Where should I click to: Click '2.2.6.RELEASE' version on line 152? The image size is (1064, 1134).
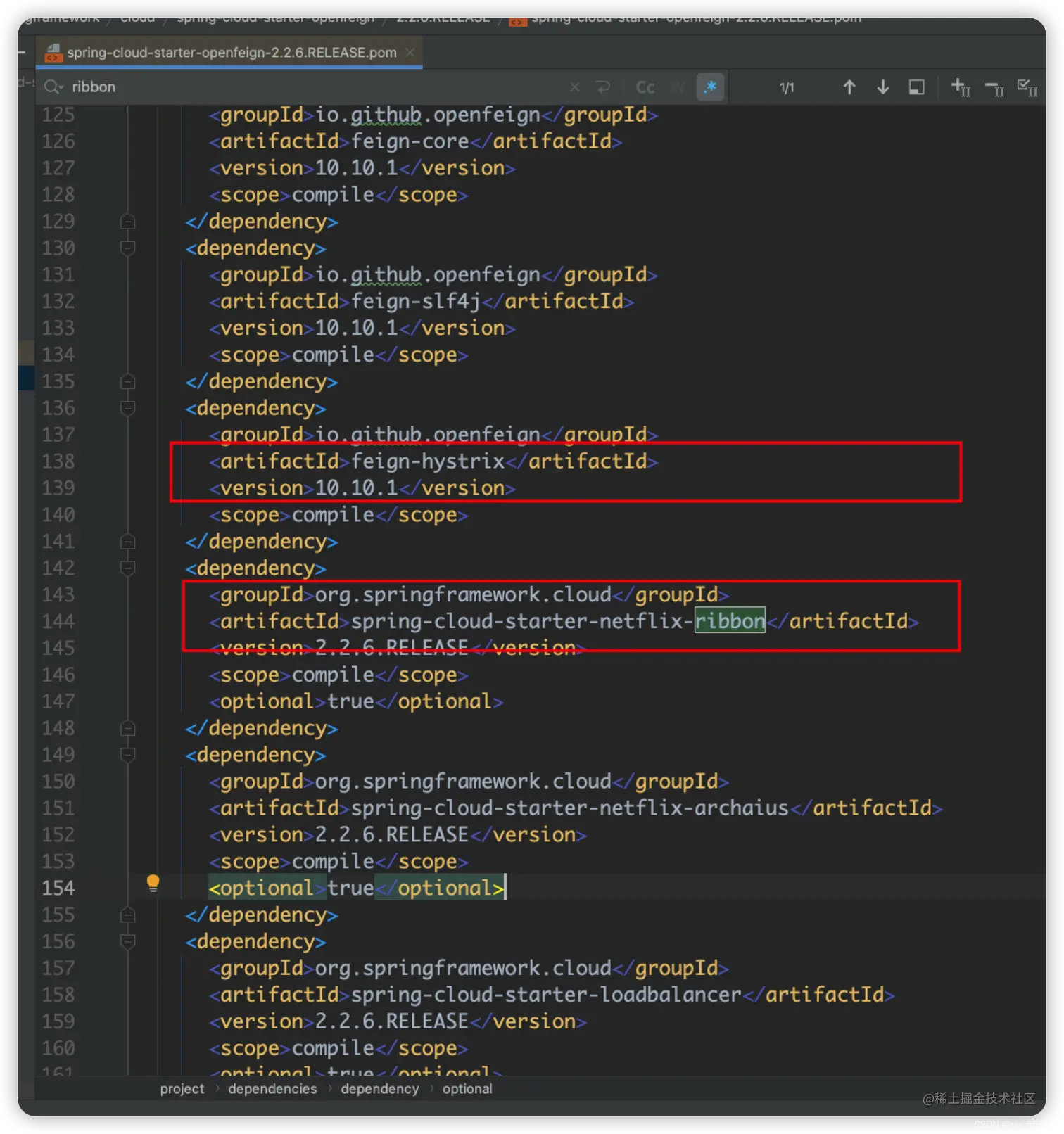tap(392, 835)
